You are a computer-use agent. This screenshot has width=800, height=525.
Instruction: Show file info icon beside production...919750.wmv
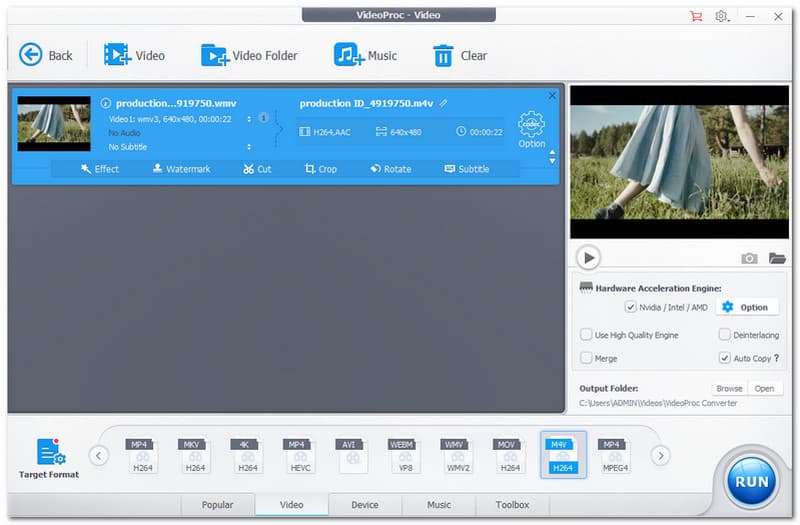tap(106, 103)
